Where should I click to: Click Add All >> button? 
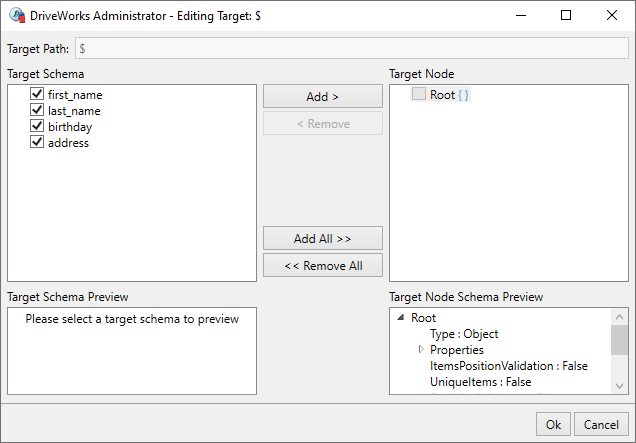(x=322, y=239)
